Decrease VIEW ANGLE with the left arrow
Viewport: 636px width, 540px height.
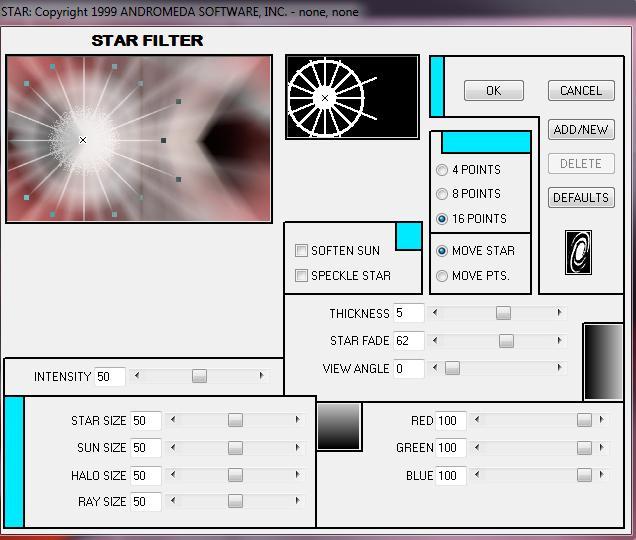(435, 368)
